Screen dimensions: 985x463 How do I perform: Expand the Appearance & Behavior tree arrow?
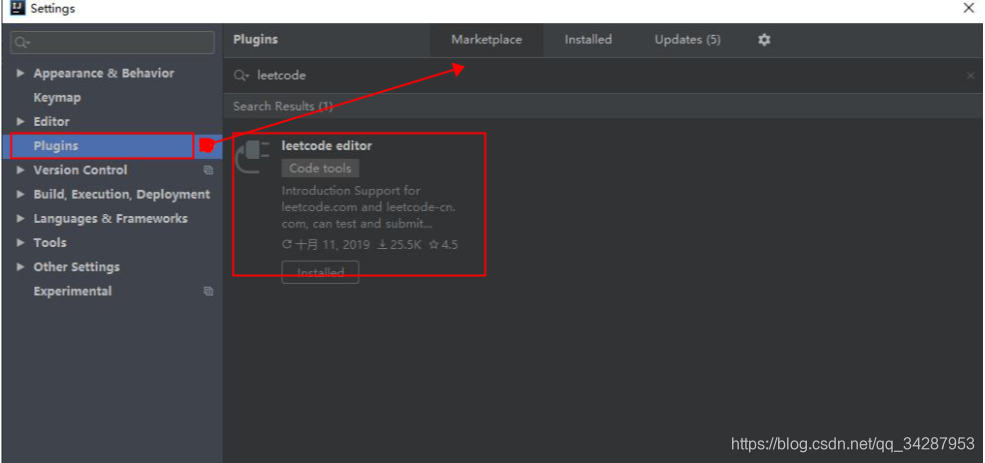21,73
